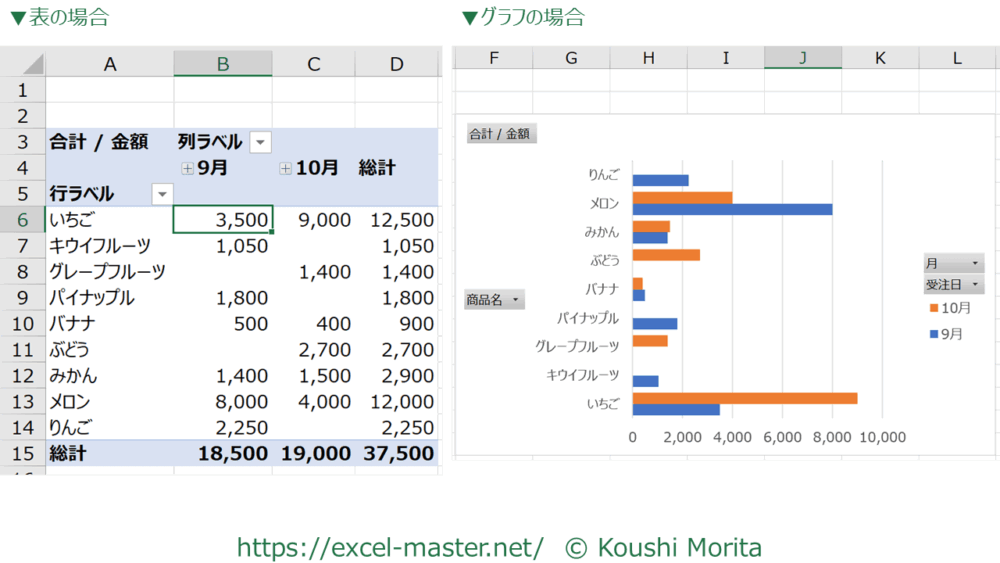
Task: Expand the 10月 group plus icon
Action: click(286, 169)
